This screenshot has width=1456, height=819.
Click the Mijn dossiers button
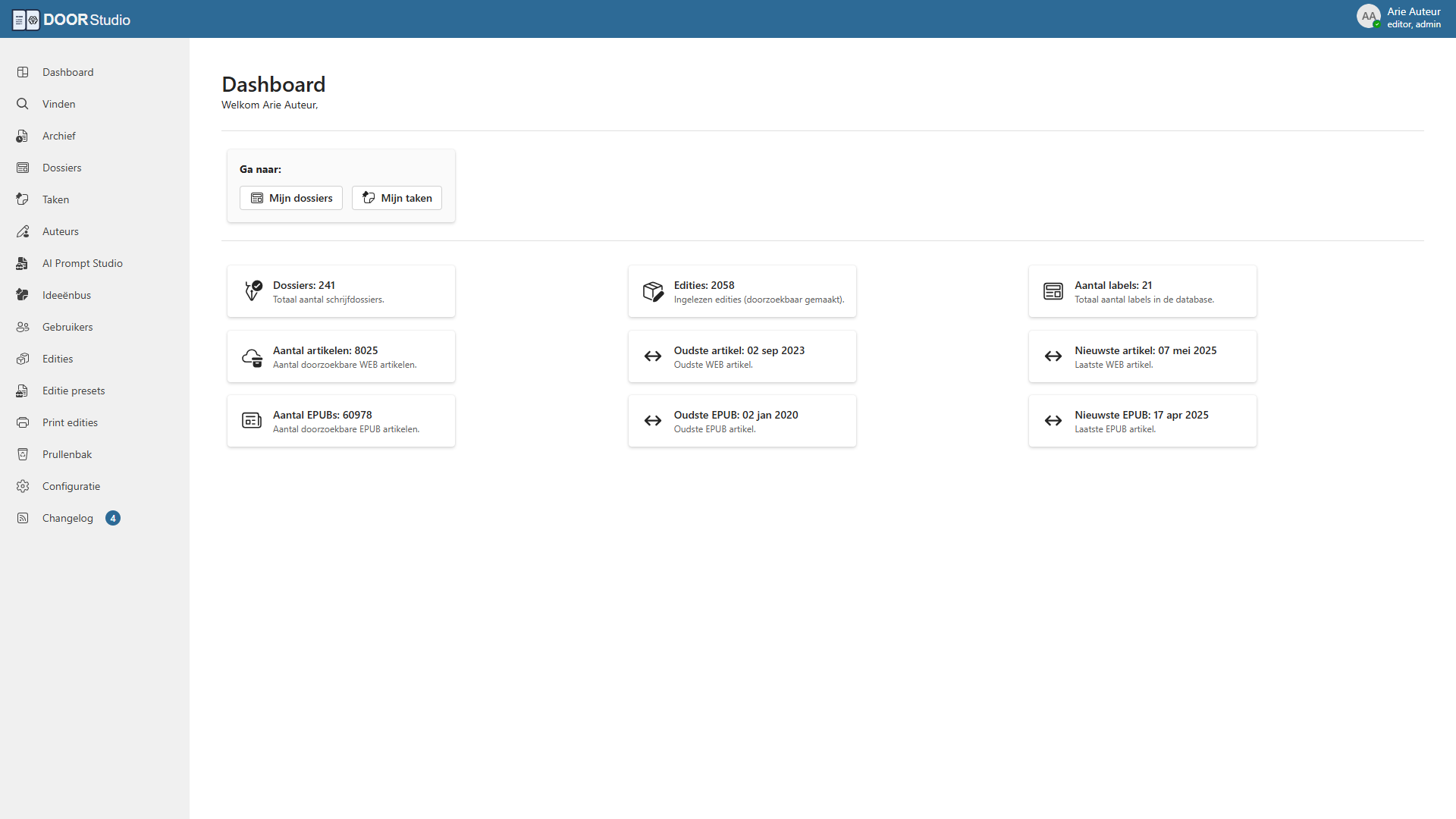[290, 197]
